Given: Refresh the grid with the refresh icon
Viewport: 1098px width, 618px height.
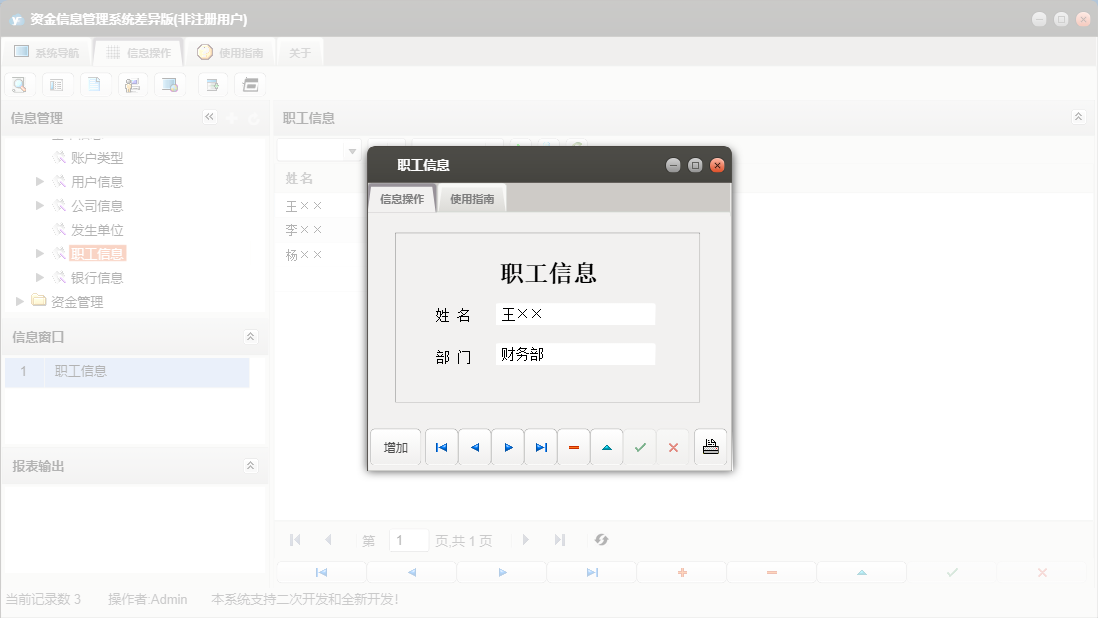Looking at the screenshot, I should point(601,540).
